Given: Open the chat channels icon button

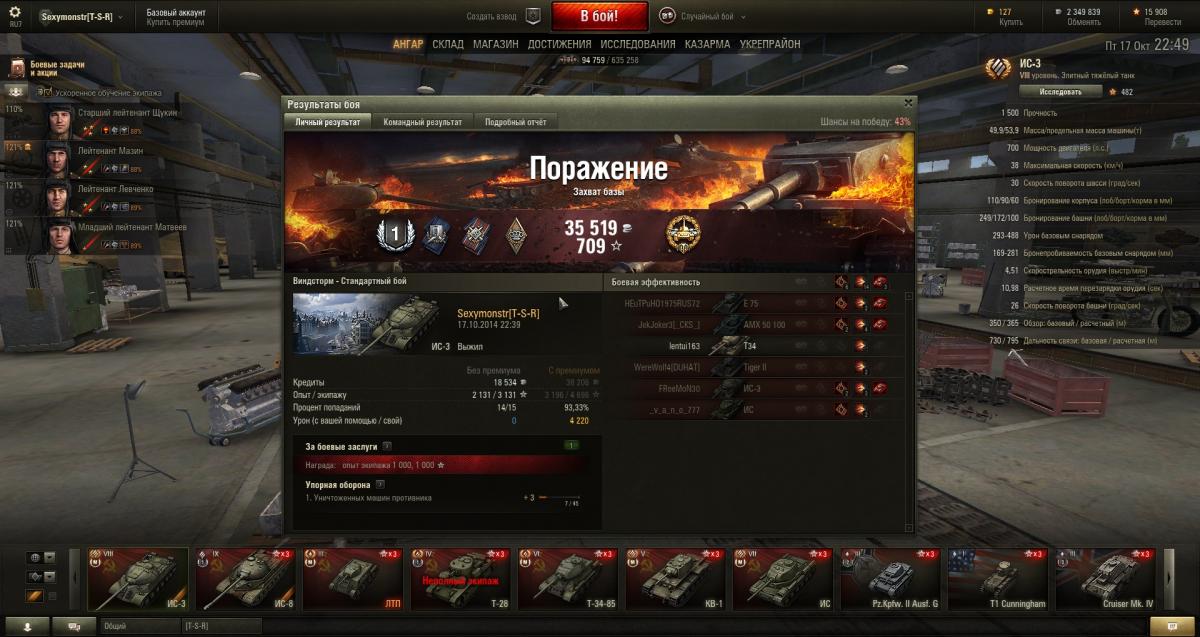Looking at the screenshot, I should click(74, 626).
